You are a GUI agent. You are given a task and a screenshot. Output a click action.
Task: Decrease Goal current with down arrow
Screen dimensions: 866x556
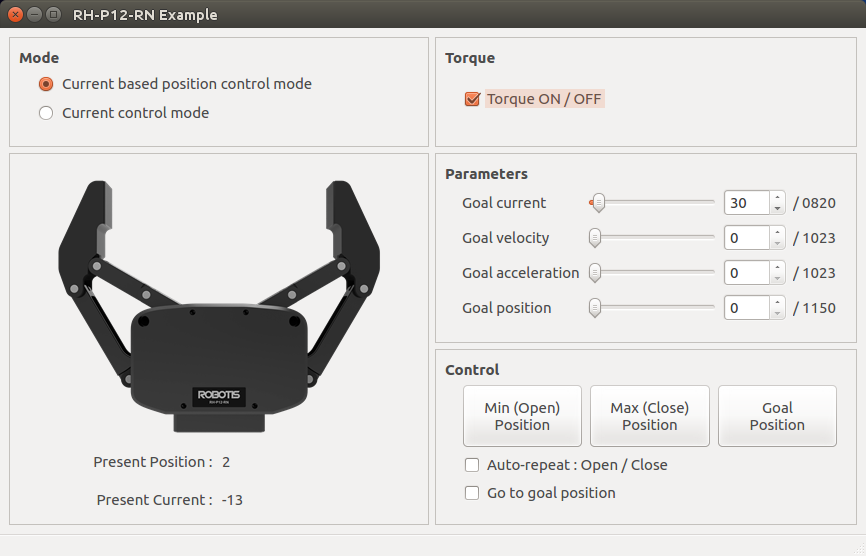(x=777, y=209)
